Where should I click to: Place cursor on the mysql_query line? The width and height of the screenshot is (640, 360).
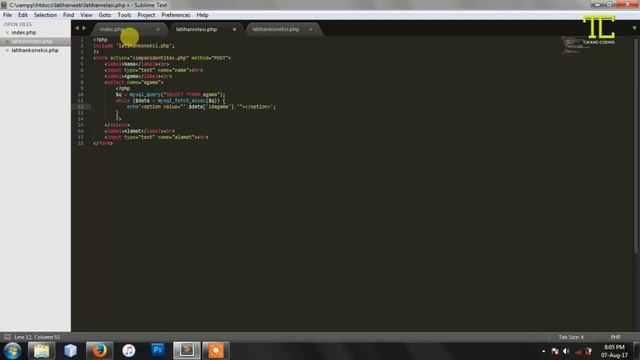[x=170, y=95]
